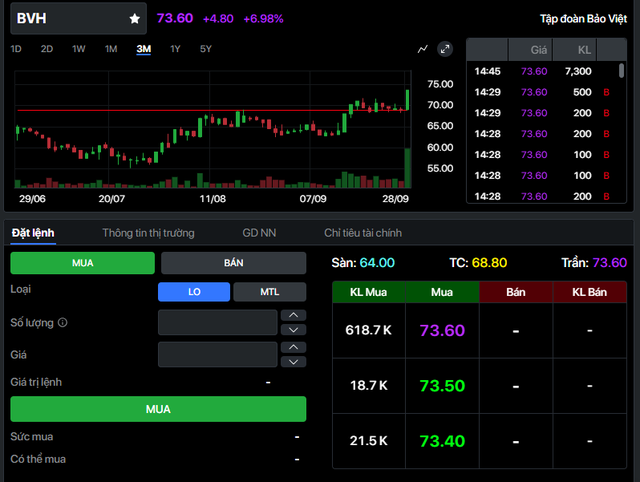This screenshot has height=482, width=640.
Task: Switch to BÁN sell mode
Action: (x=233, y=263)
